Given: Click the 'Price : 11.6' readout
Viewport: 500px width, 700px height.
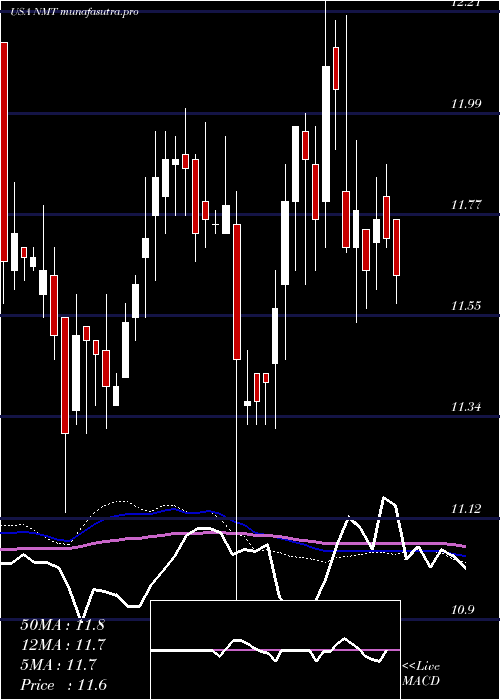Looking at the screenshot, I should [63, 685].
